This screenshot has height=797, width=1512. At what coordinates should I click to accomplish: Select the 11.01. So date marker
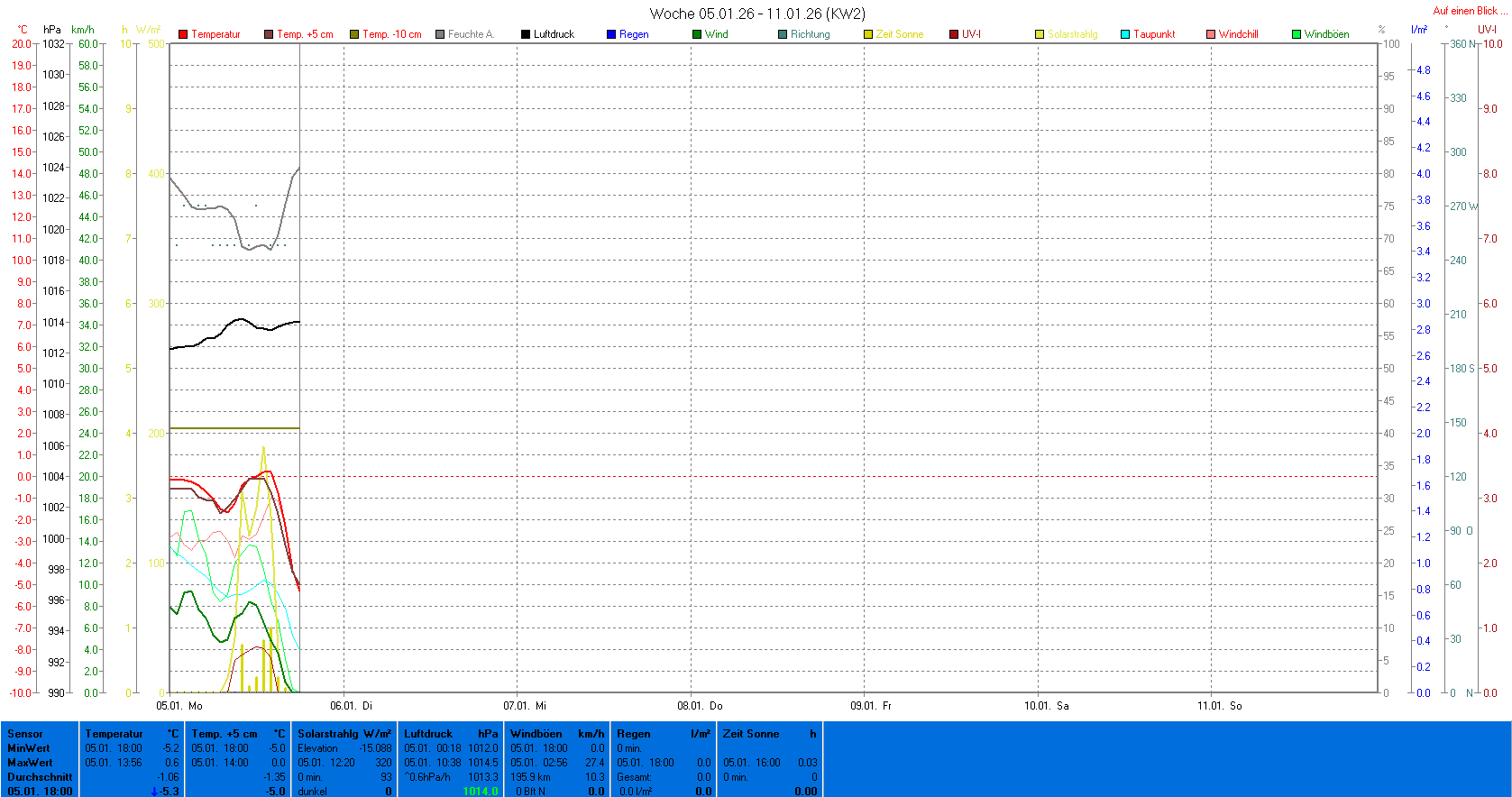tap(1219, 706)
